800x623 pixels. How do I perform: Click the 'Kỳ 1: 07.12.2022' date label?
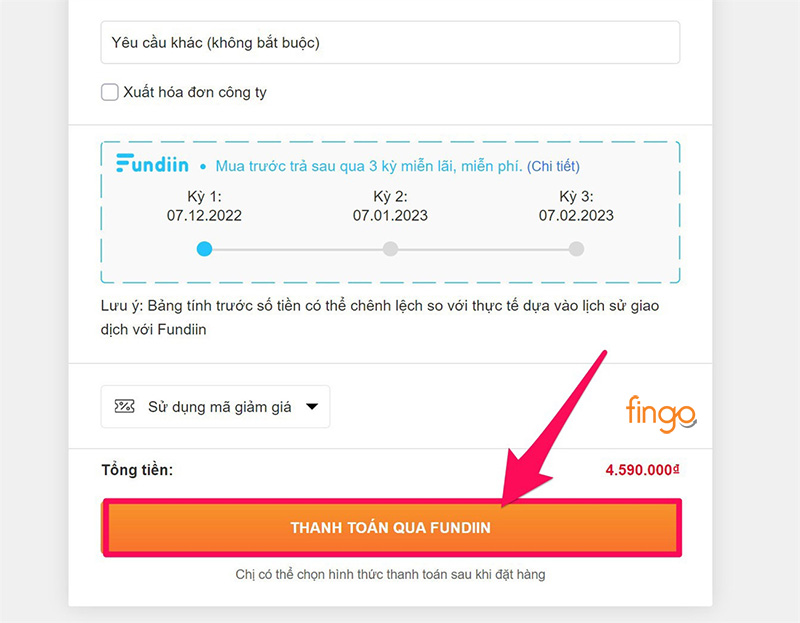click(205, 206)
